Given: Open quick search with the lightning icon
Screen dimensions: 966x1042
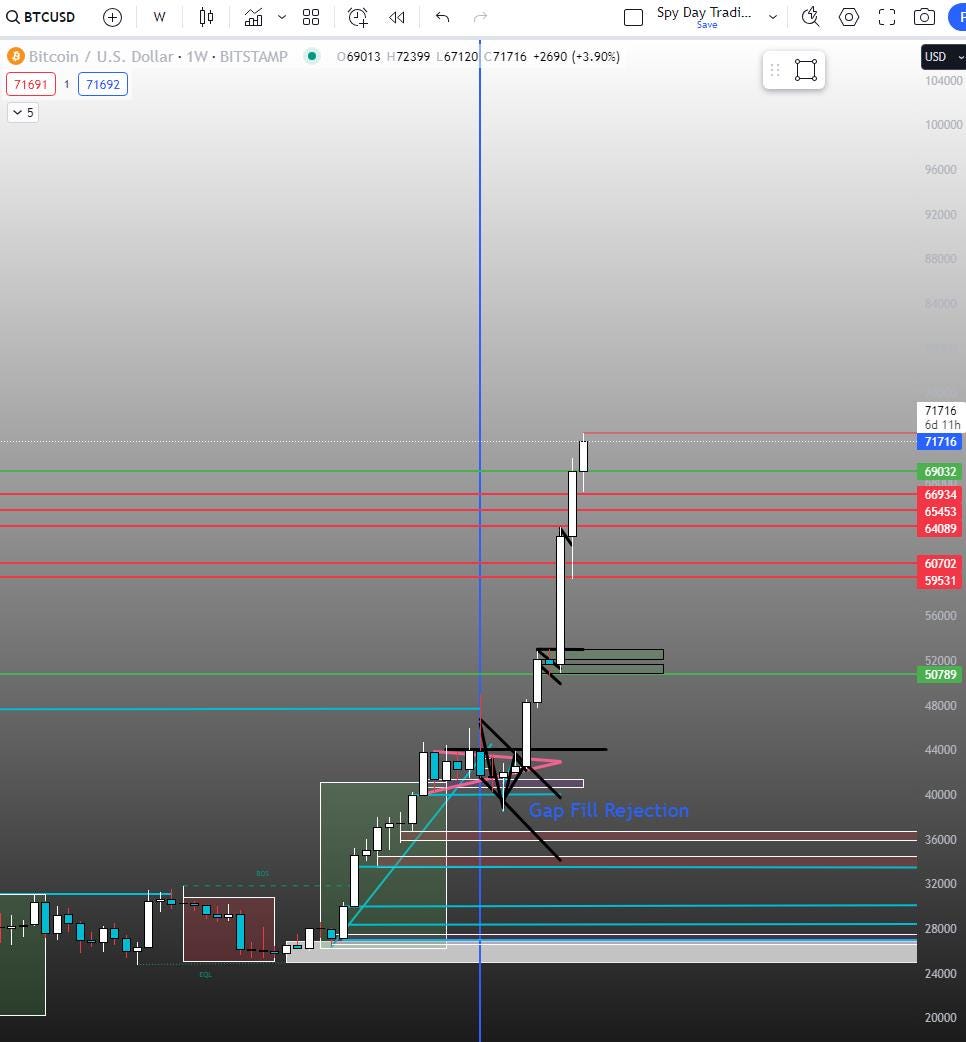Looking at the screenshot, I should (x=810, y=17).
